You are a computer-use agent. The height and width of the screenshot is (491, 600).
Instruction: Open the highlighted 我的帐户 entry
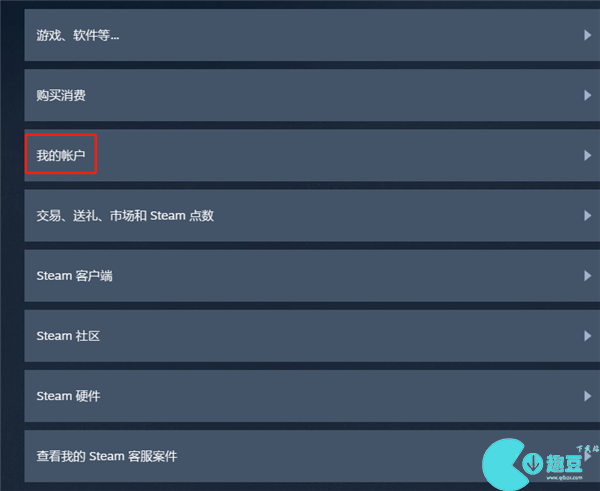(x=61, y=155)
